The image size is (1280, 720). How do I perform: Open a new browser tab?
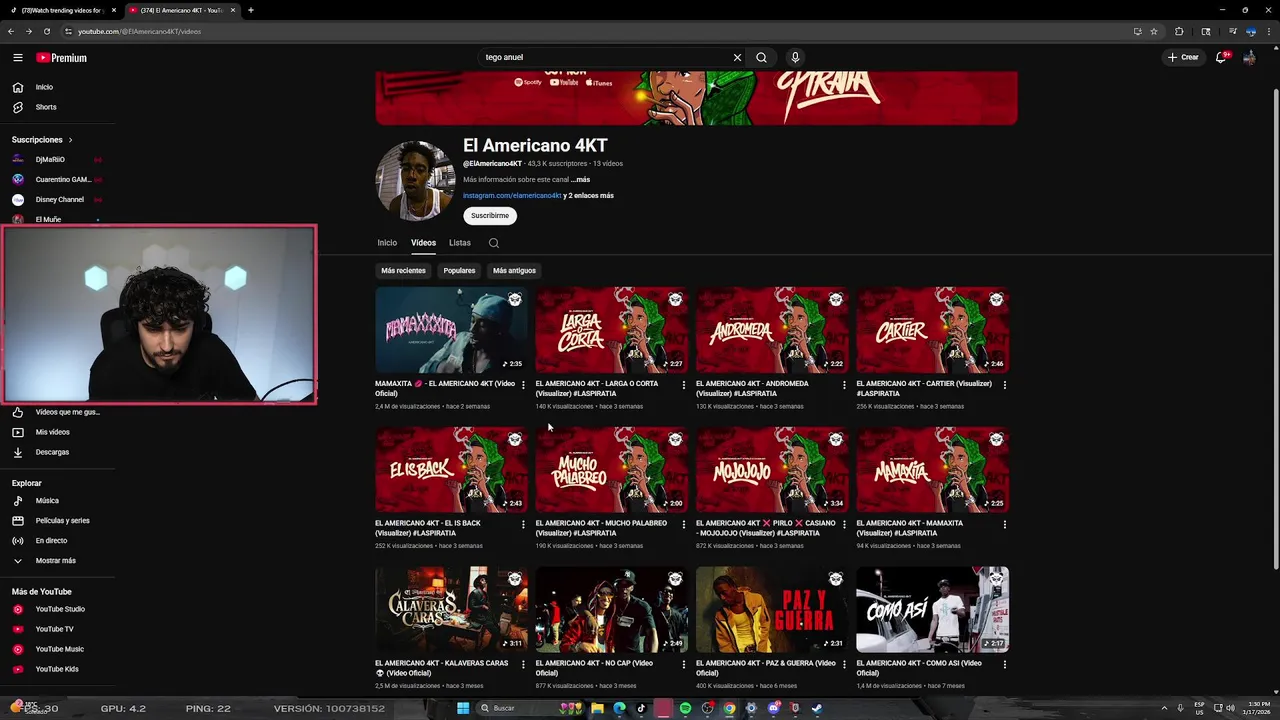[x=250, y=10]
